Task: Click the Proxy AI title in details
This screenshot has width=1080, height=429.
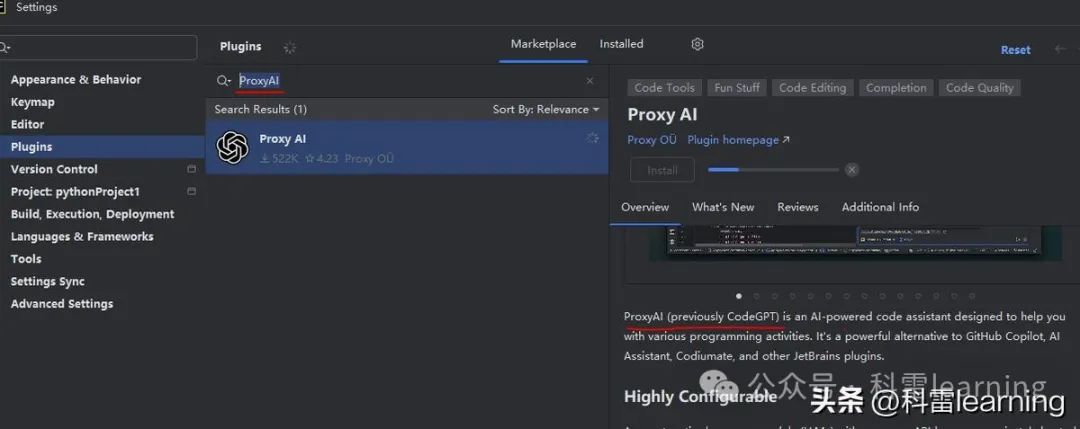Action: (x=662, y=115)
